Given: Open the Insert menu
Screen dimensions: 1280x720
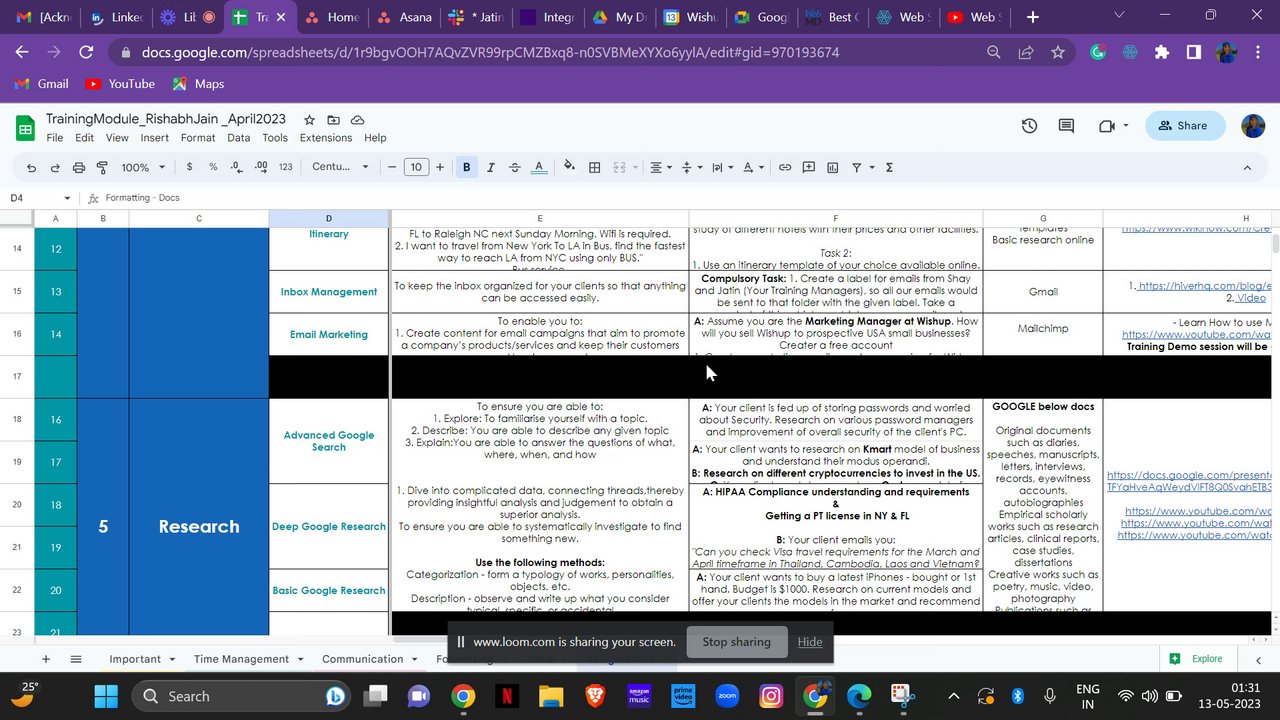Looking at the screenshot, I should (x=154, y=138).
